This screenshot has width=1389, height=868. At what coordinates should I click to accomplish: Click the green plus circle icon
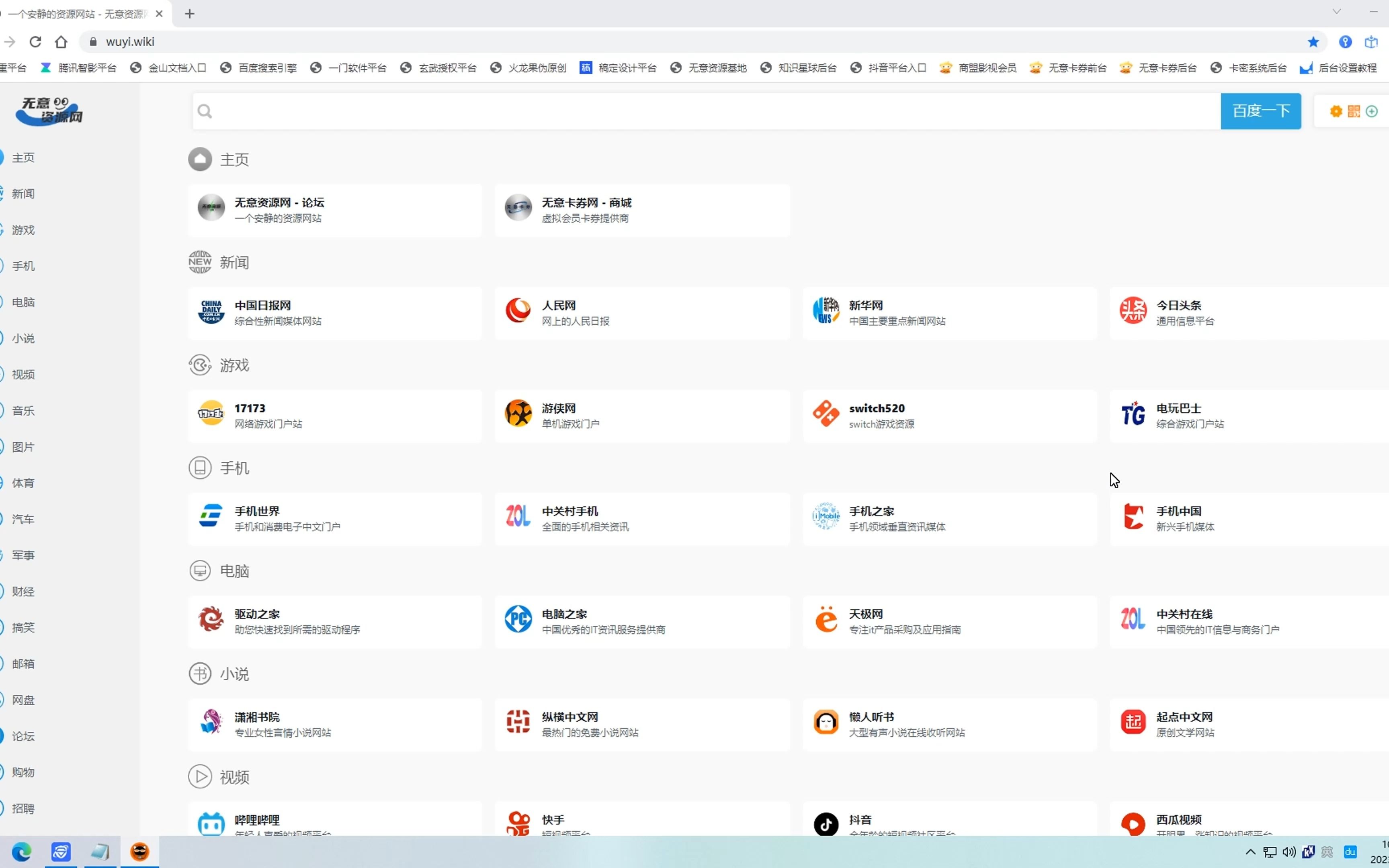coord(1371,111)
